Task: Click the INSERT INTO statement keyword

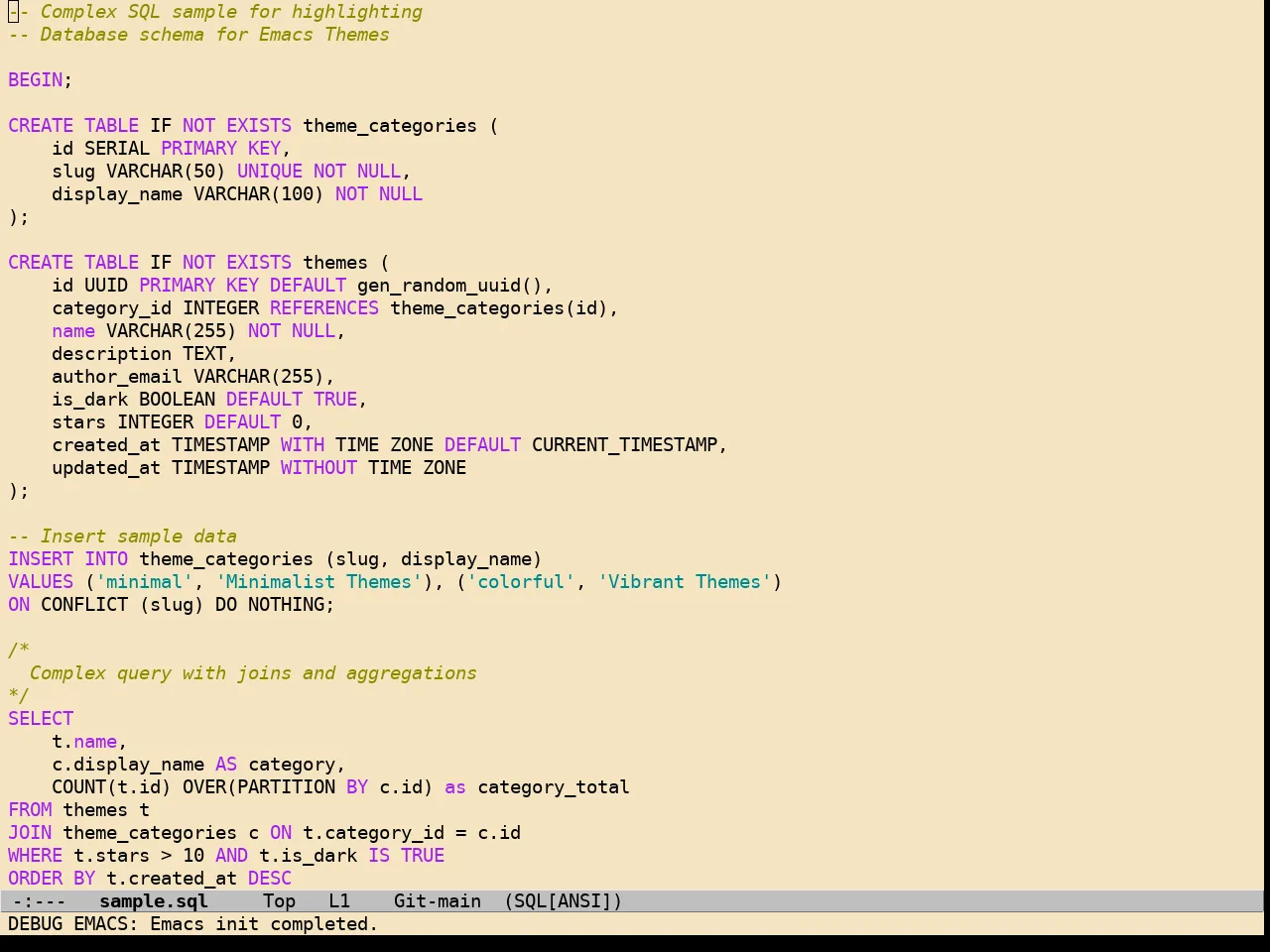Action: coord(67,559)
